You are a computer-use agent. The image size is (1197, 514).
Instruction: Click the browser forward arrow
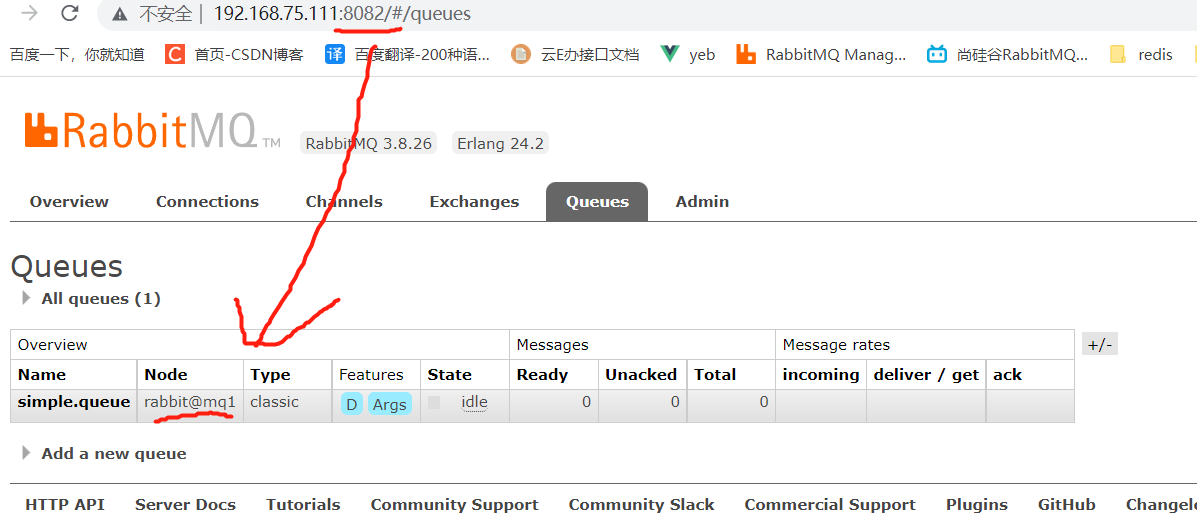[30, 13]
